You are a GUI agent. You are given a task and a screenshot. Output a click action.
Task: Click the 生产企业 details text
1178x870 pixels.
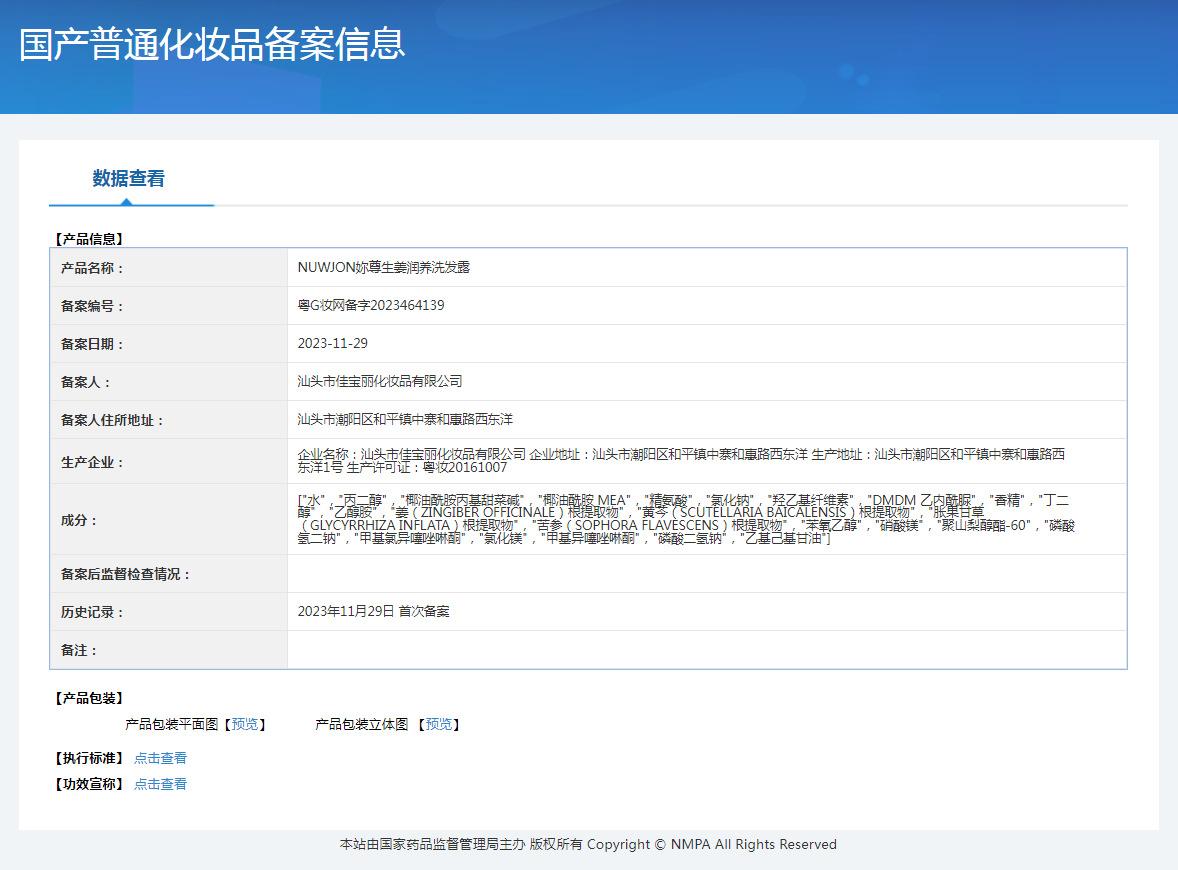point(680,461)
